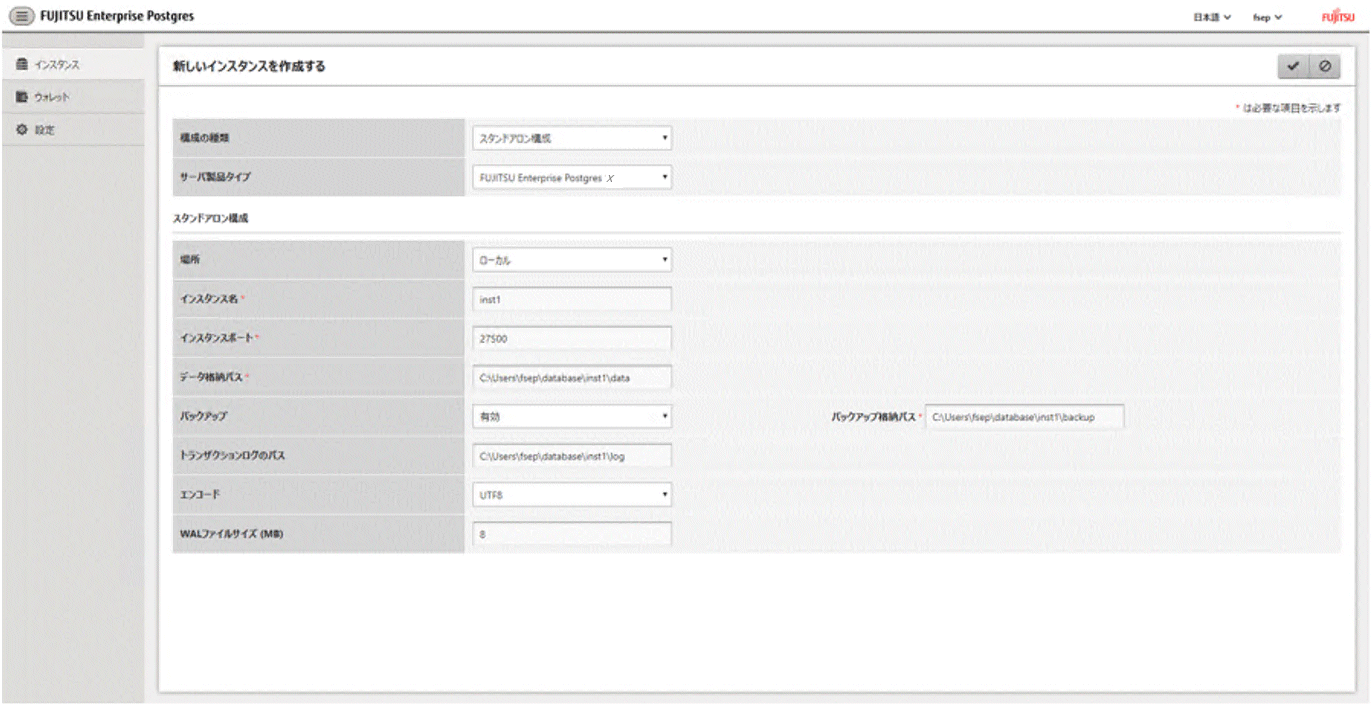1371x704 pixels.
Task: Focus the トランザクションログのパス input field
Action: coord(572,455)
